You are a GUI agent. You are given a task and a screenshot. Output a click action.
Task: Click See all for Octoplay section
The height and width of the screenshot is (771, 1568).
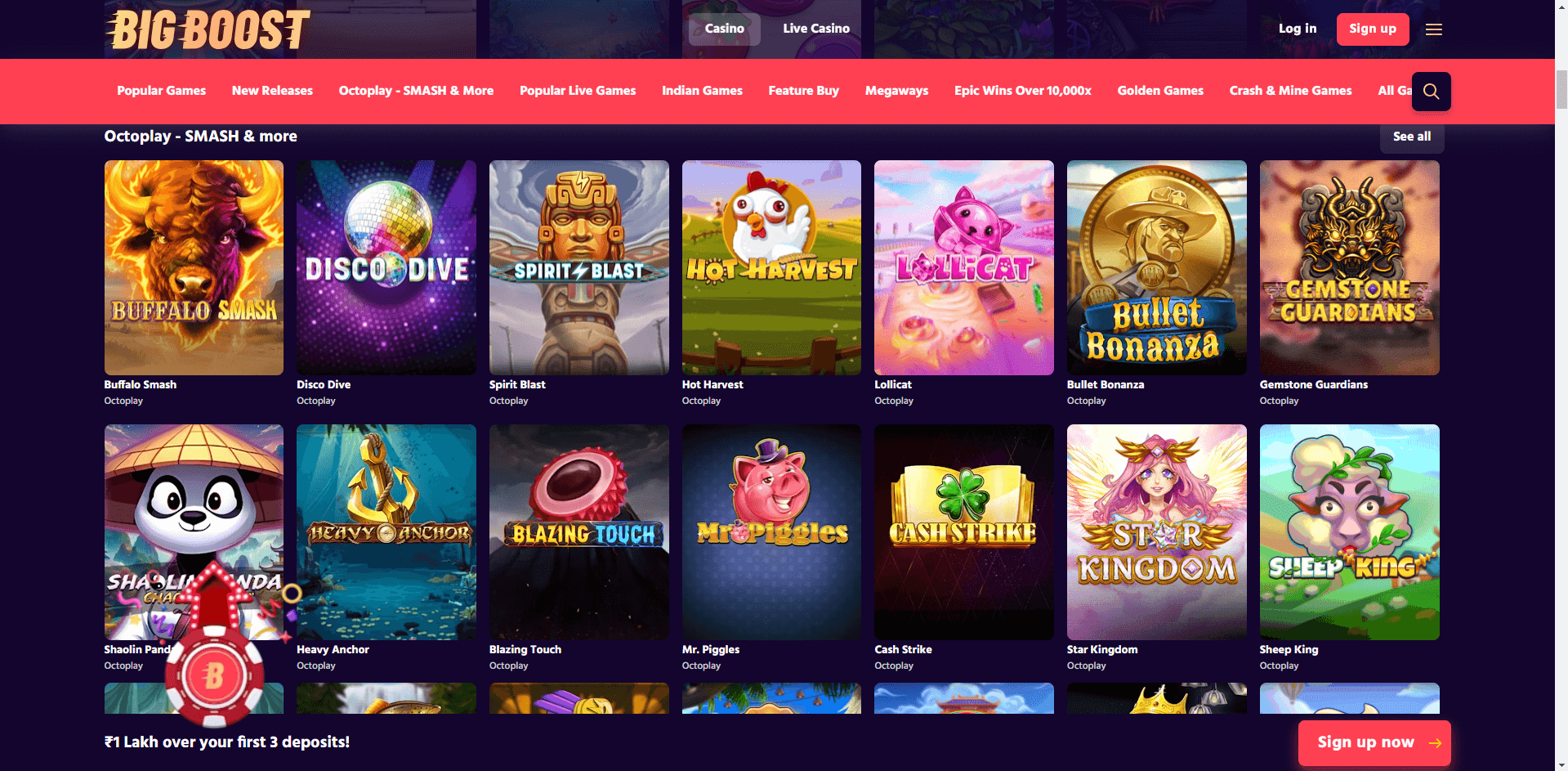[1412, 137]
